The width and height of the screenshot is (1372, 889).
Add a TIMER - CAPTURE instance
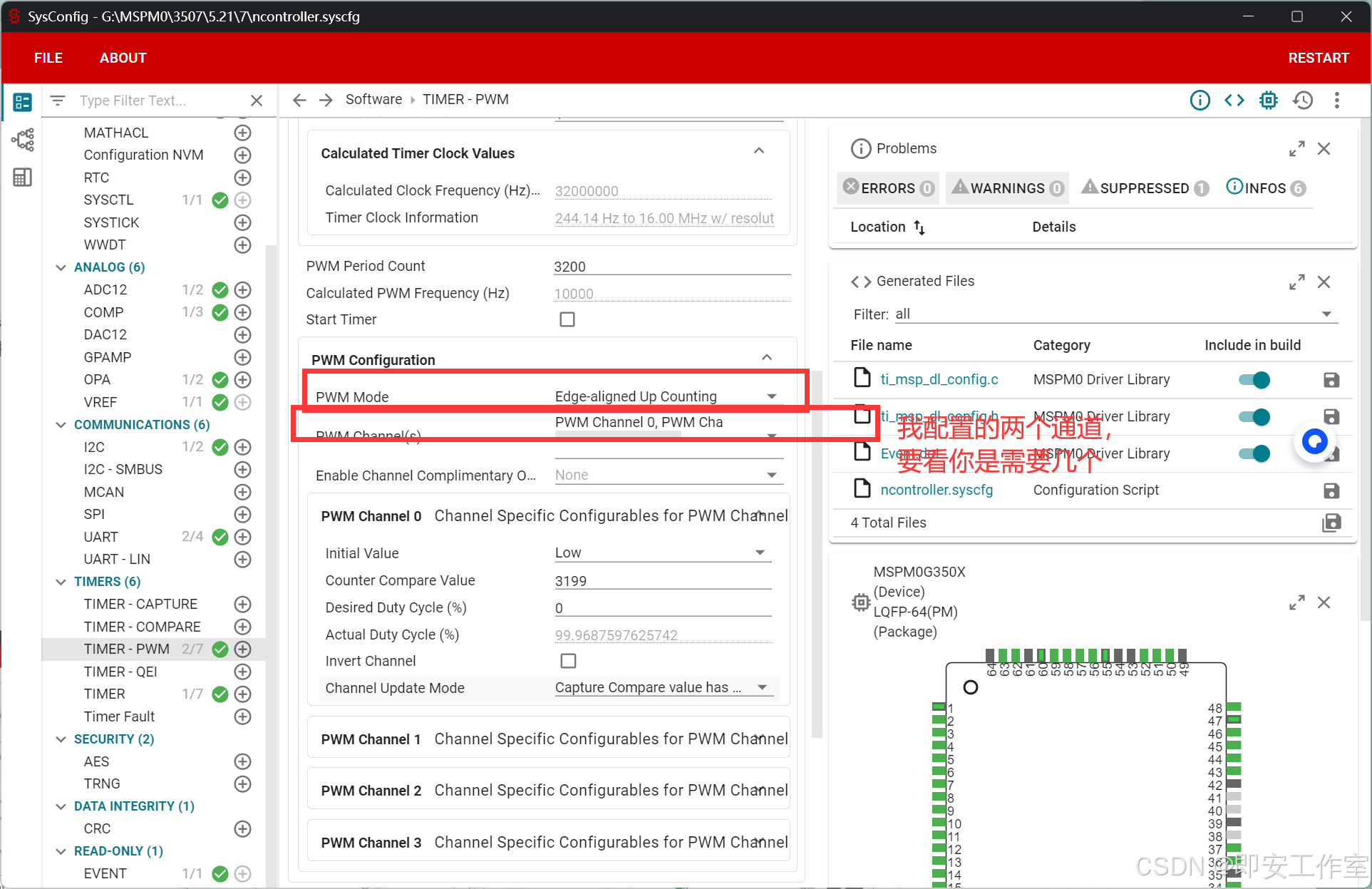point(243,605)
